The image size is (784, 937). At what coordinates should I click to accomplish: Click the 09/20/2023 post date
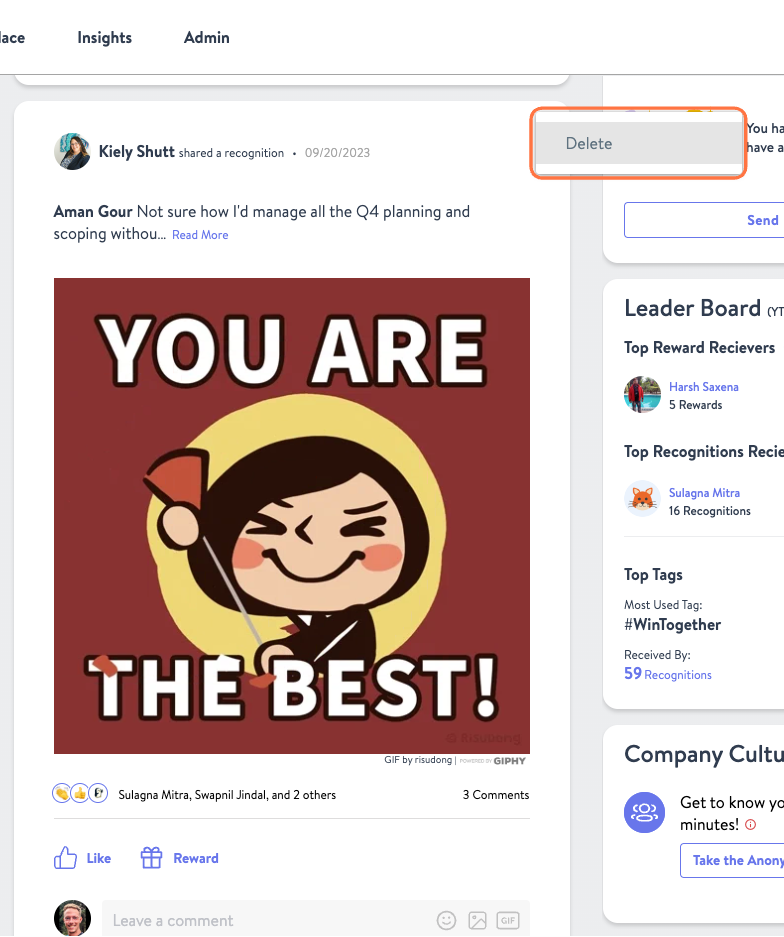click(x=338, y=153)
